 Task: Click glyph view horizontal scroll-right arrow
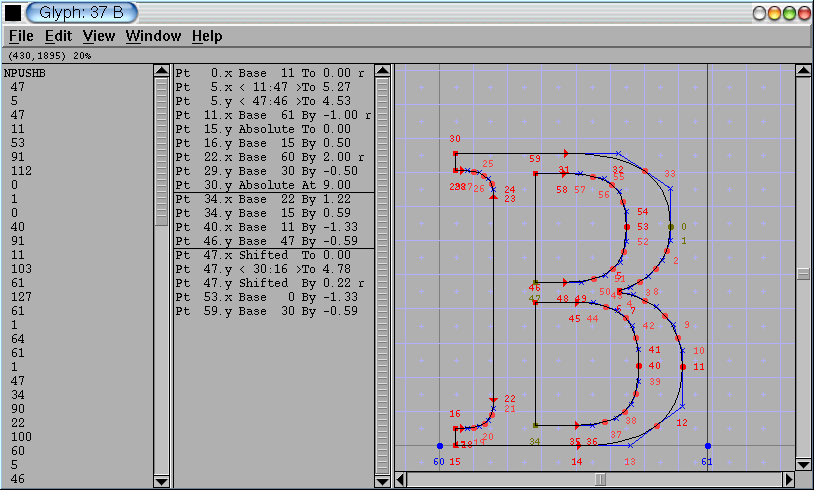pyautogui.click(x=787, y=480)
